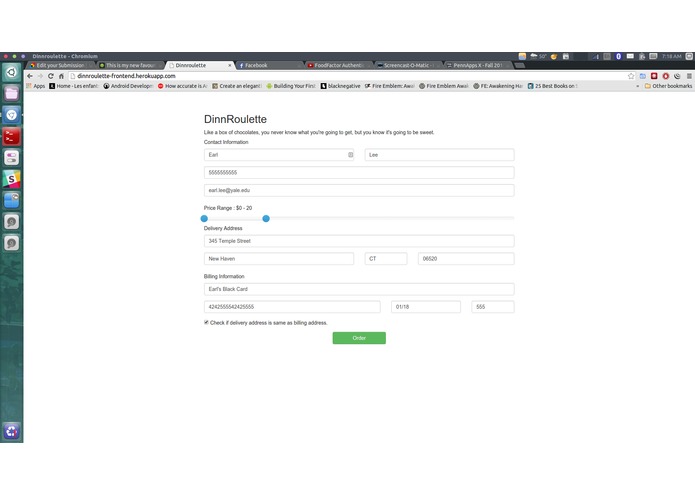This screenshot has height=494, width=695.
Task: Open How accurate is bookmark
Action: click(183, 86)
